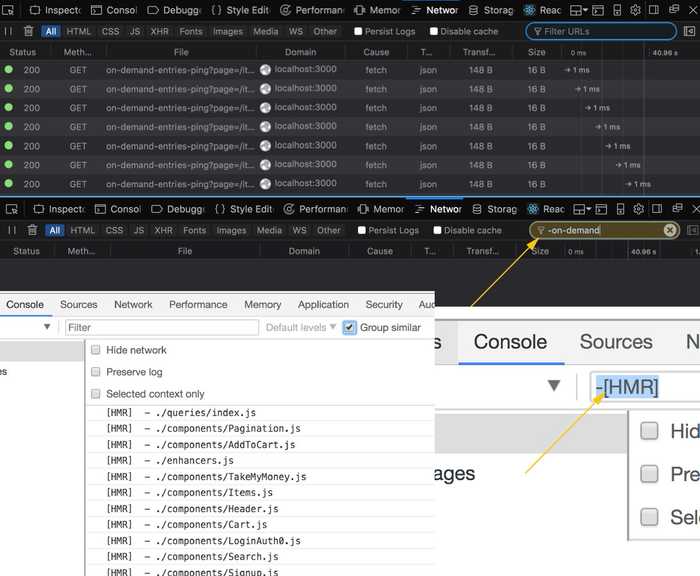Sort by the Domain column header in the top panel

[300, 52]
